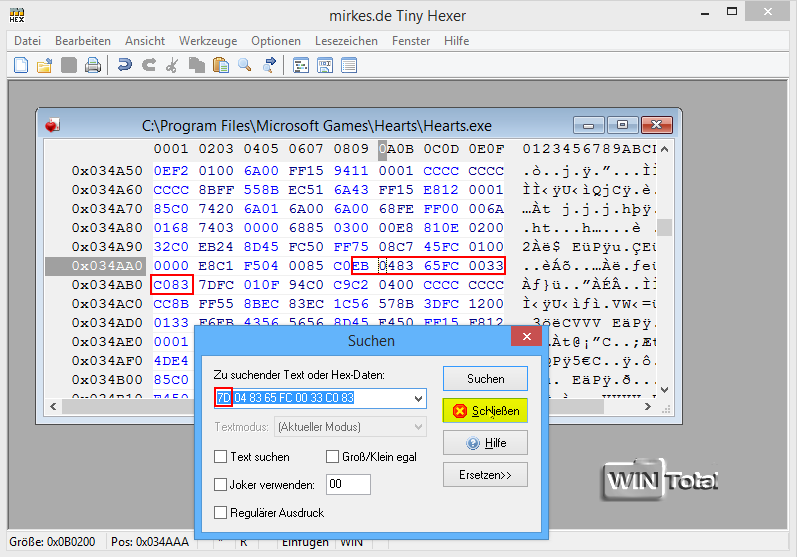Close the Hearts.exe child window
Screen dimensions: 797x557
click(657, 125)
